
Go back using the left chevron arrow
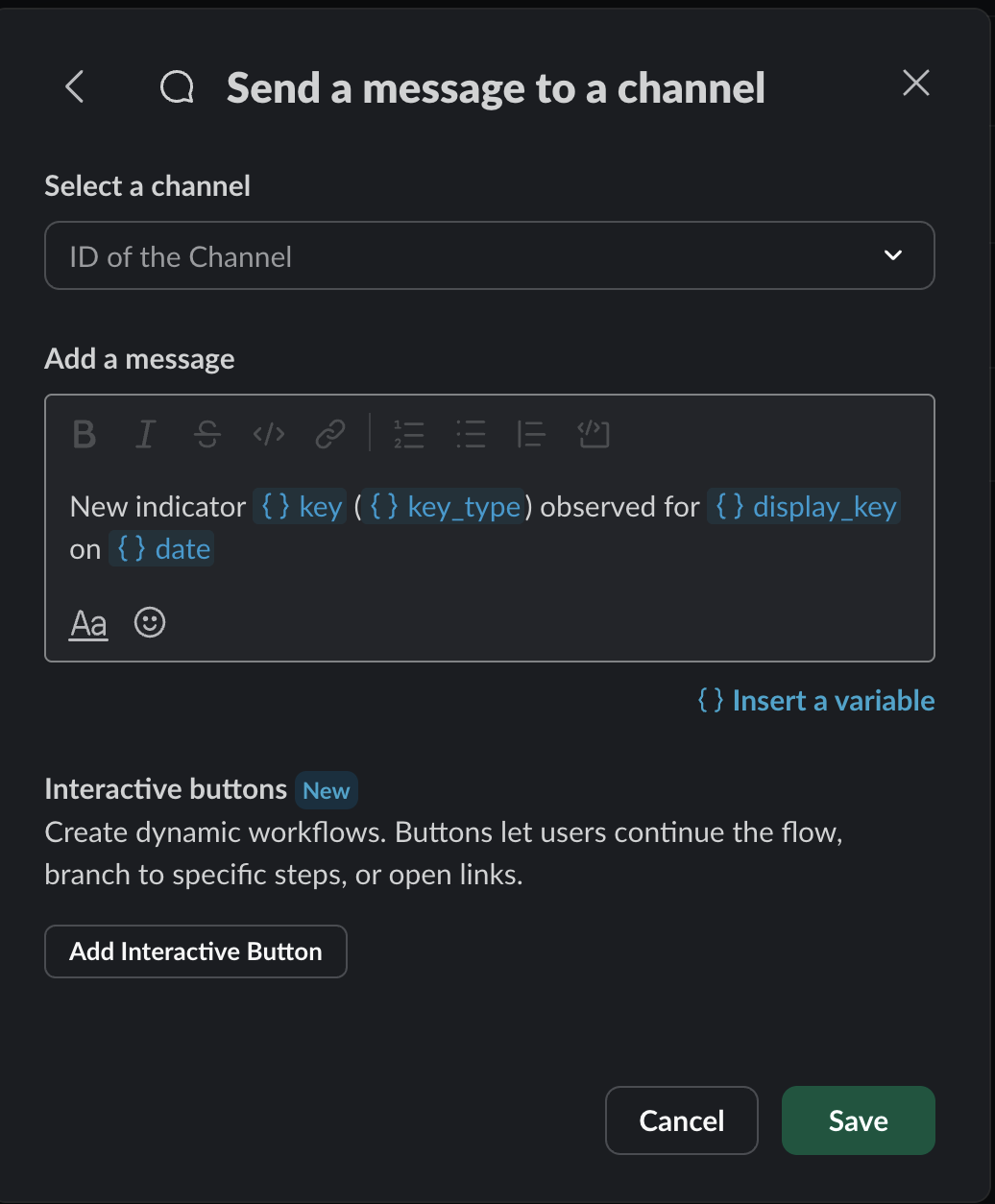(74, 86)
